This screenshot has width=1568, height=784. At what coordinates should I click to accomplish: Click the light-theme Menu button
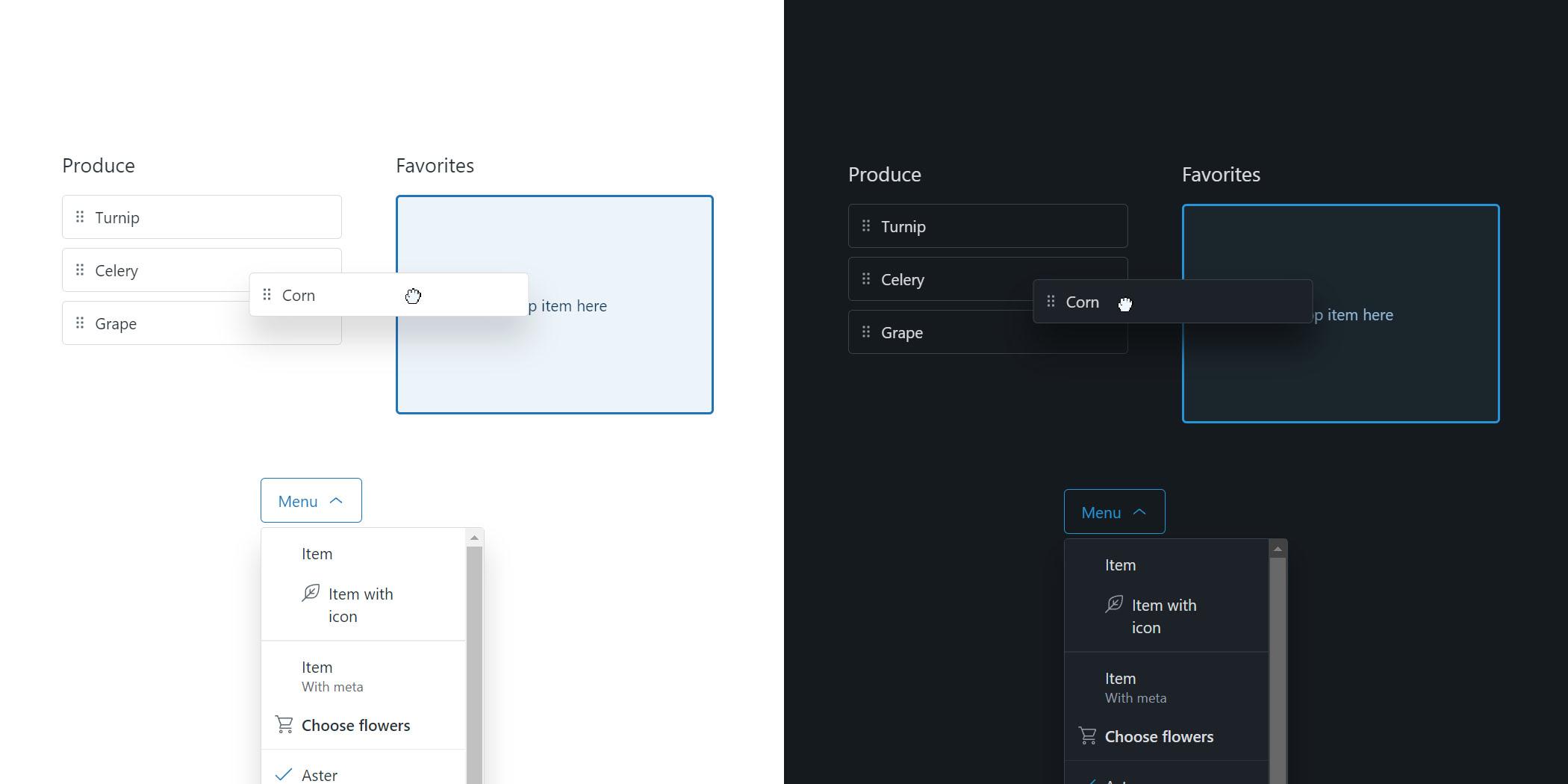coord(311,500)
